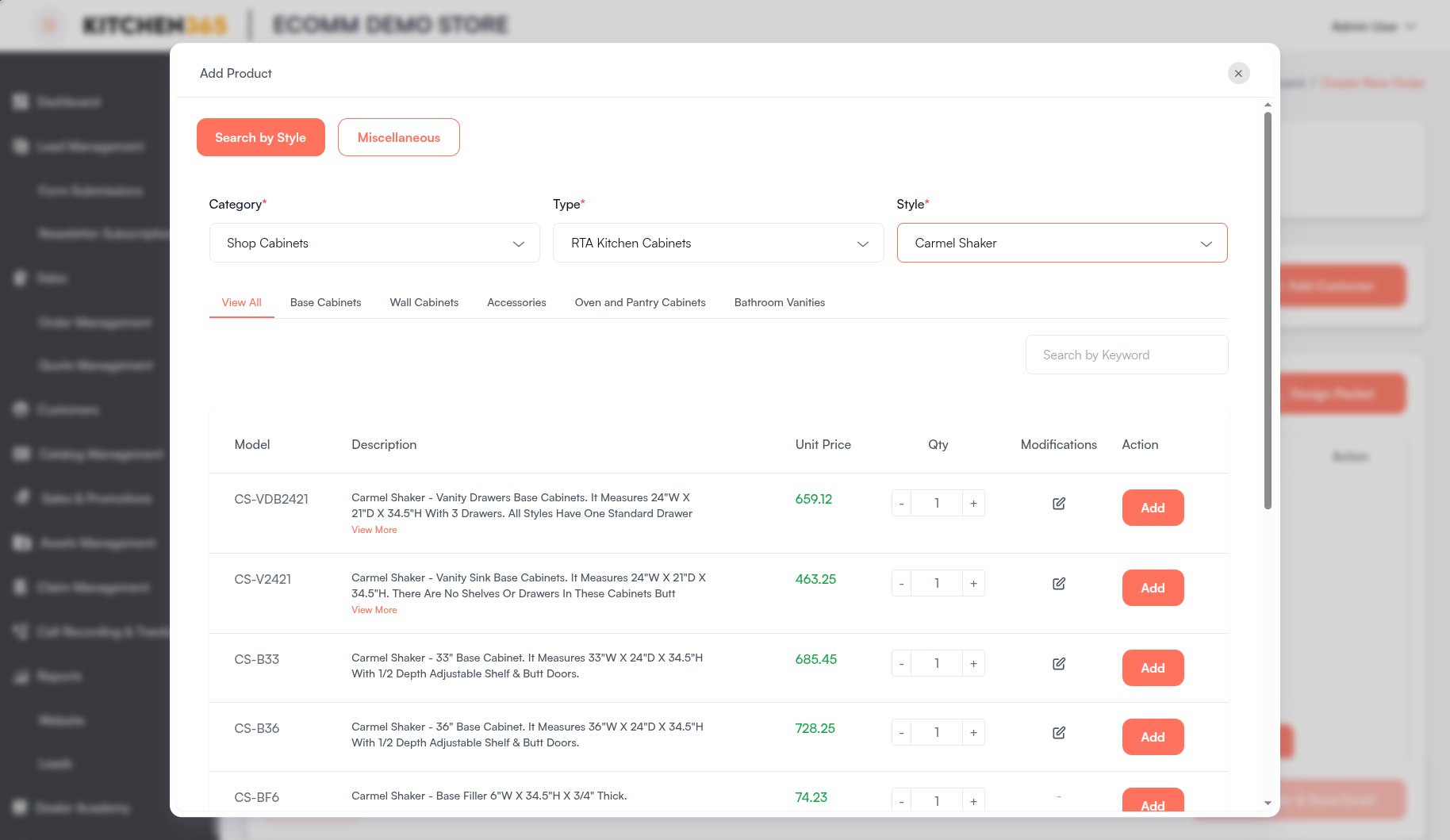Screen dimensions: 1450x840
Task: Increase quantity for CS-B33
Action: [973, 664]
